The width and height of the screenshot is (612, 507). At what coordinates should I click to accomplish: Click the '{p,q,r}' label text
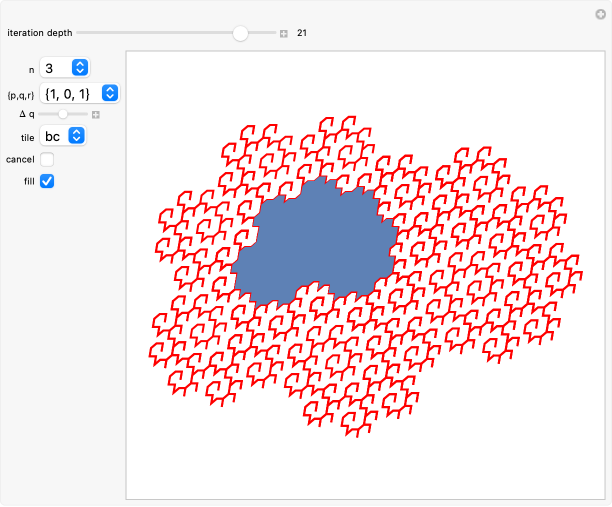pyautogui.click(x=20, y=94)
